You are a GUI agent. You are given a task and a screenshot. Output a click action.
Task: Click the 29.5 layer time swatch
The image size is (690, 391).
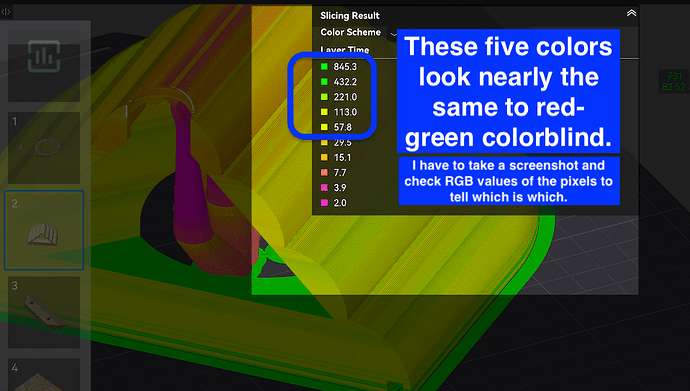pos(324,143)
